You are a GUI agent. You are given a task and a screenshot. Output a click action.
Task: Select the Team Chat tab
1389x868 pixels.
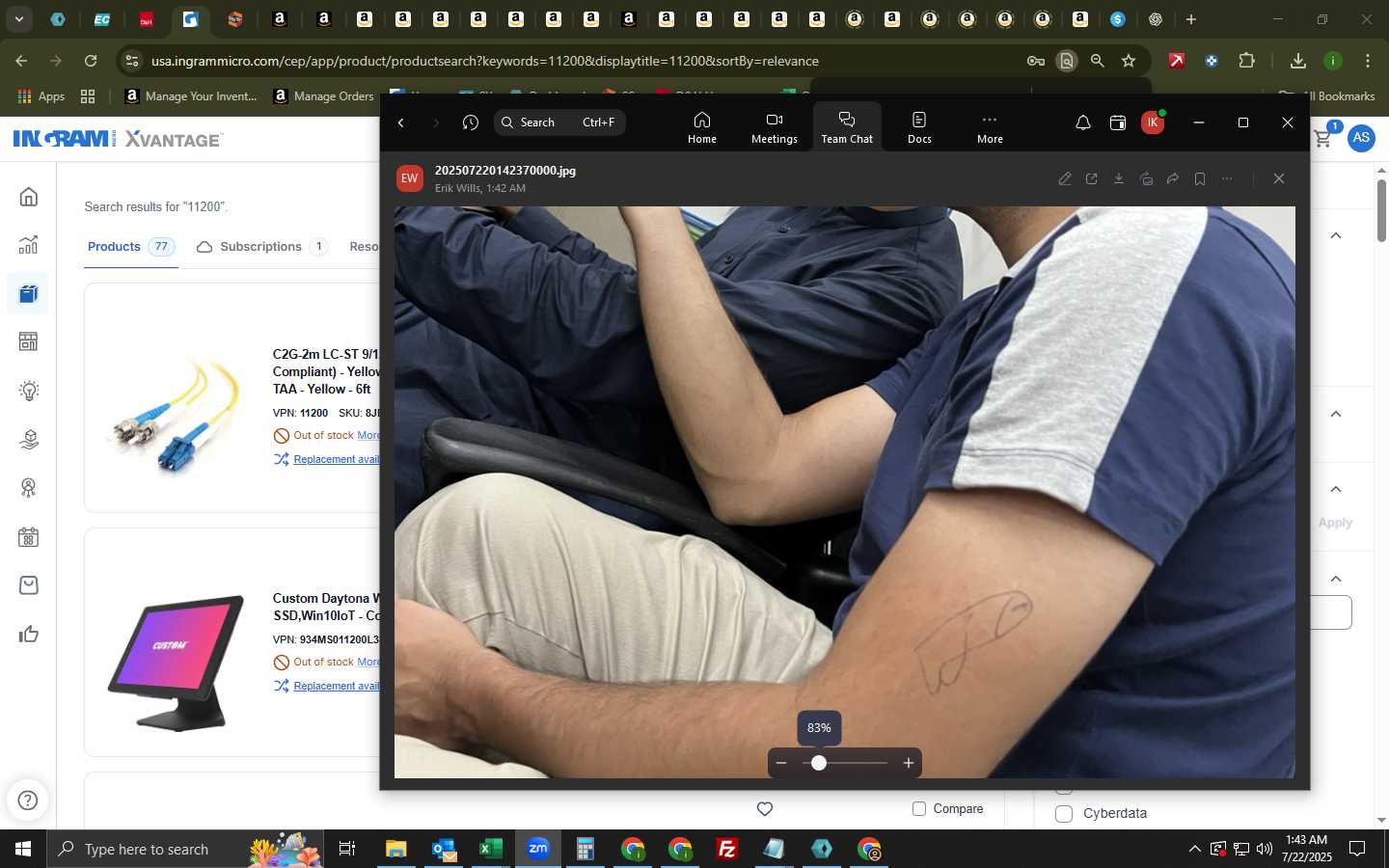pyautogui.click(x=847, y=126)
